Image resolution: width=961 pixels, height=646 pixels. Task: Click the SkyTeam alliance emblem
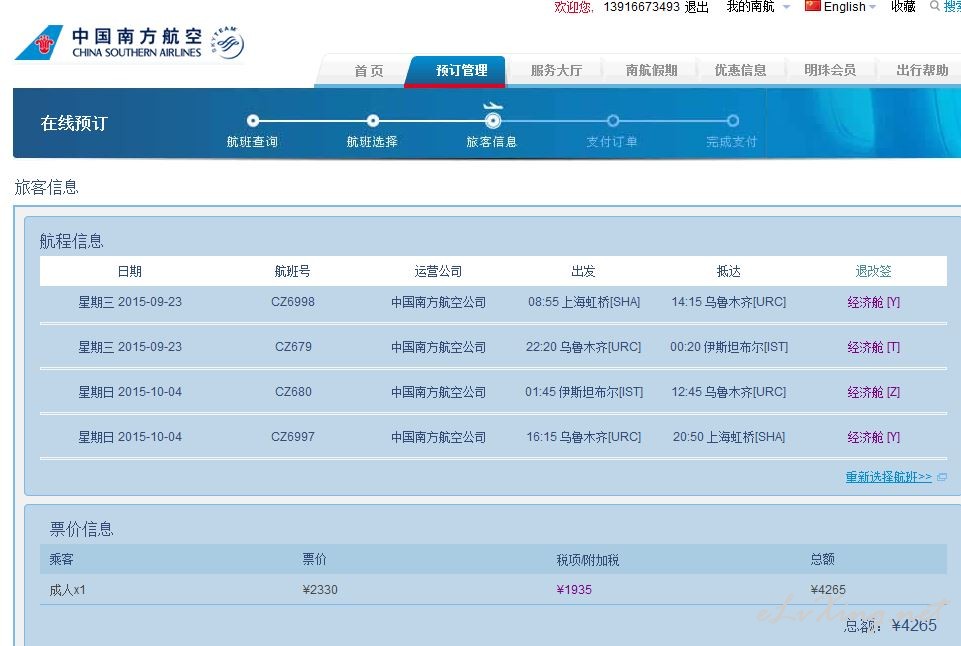click(228, 42)
